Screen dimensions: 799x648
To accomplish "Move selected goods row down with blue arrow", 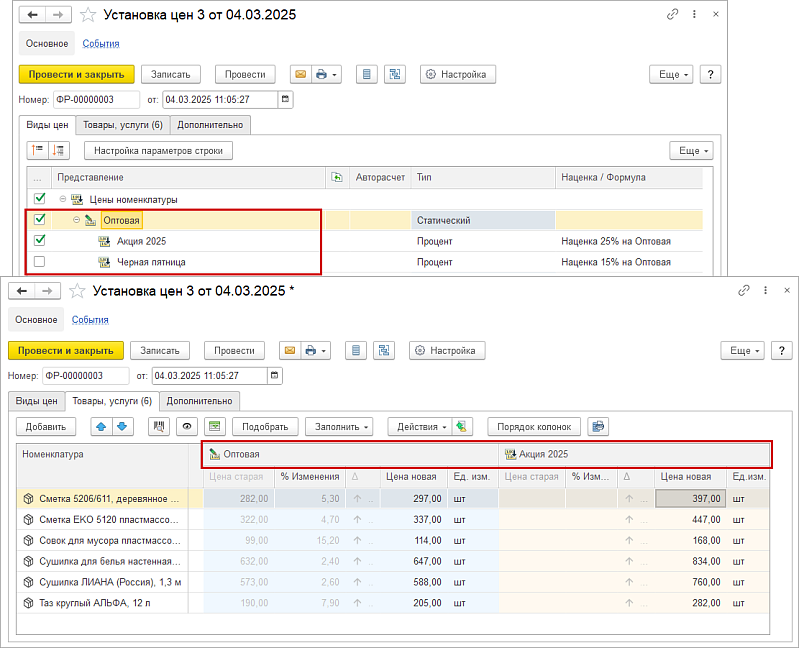I will pyautogui.click(x=122, y=426).
